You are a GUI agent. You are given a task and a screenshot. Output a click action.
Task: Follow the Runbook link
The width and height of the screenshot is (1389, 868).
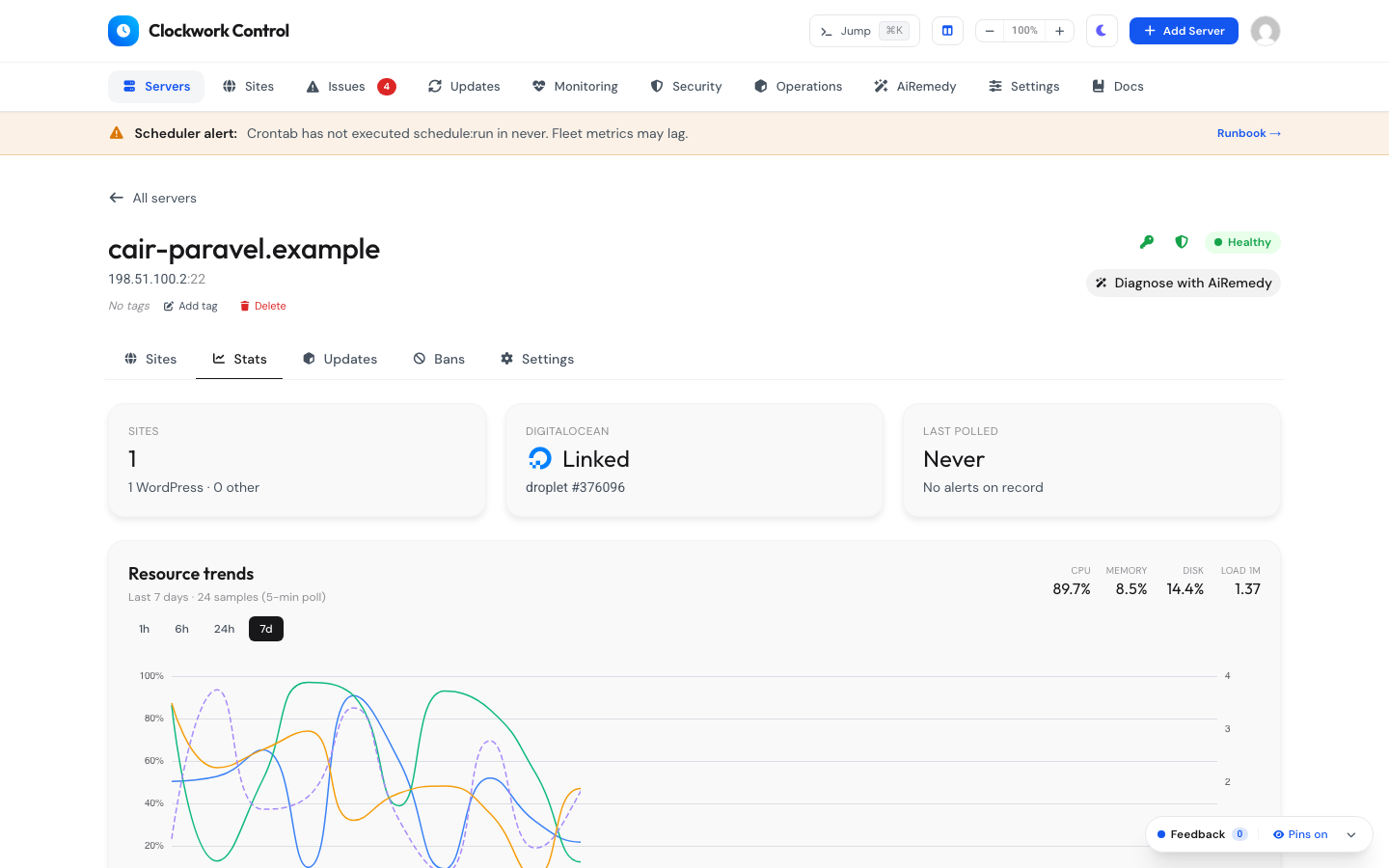coord(1249,133)
